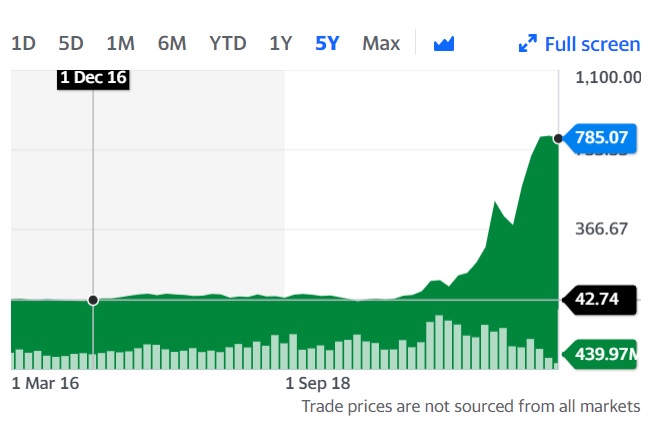Click the black 42.74 crosshair price label

pyautogui.click(x=603, y=299)
